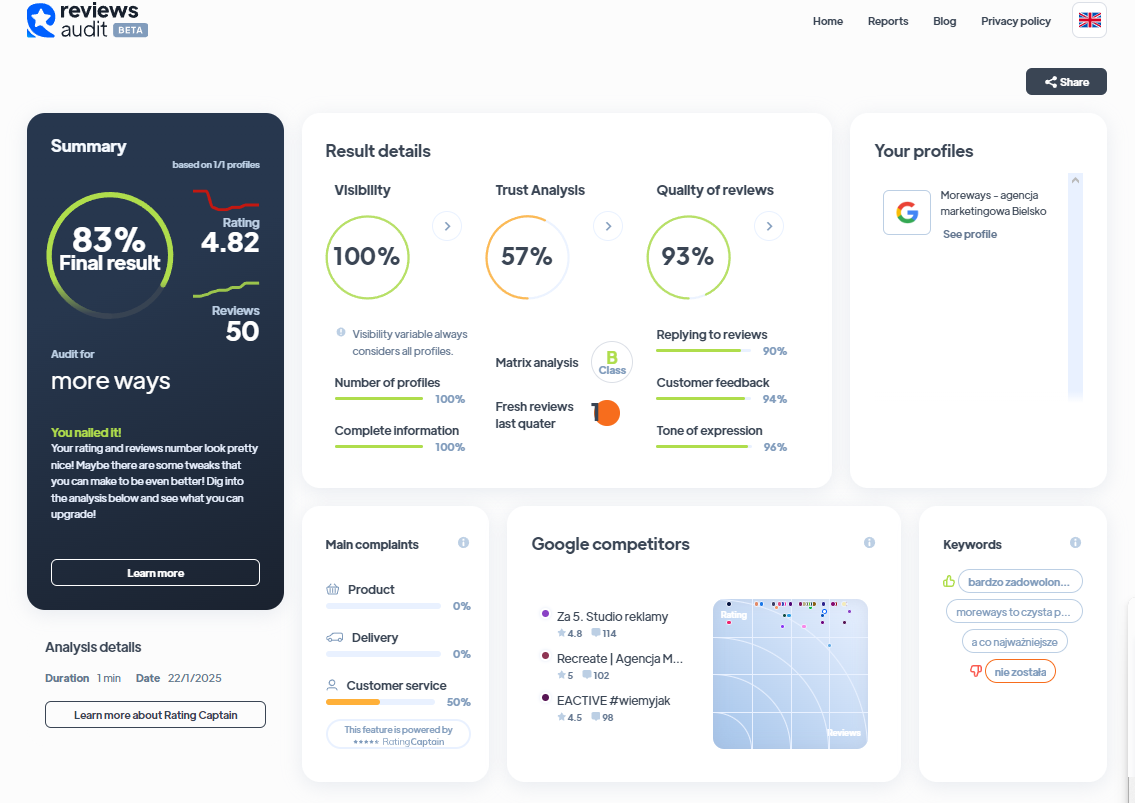Expand the Trust Analysis details arrow

608,227
